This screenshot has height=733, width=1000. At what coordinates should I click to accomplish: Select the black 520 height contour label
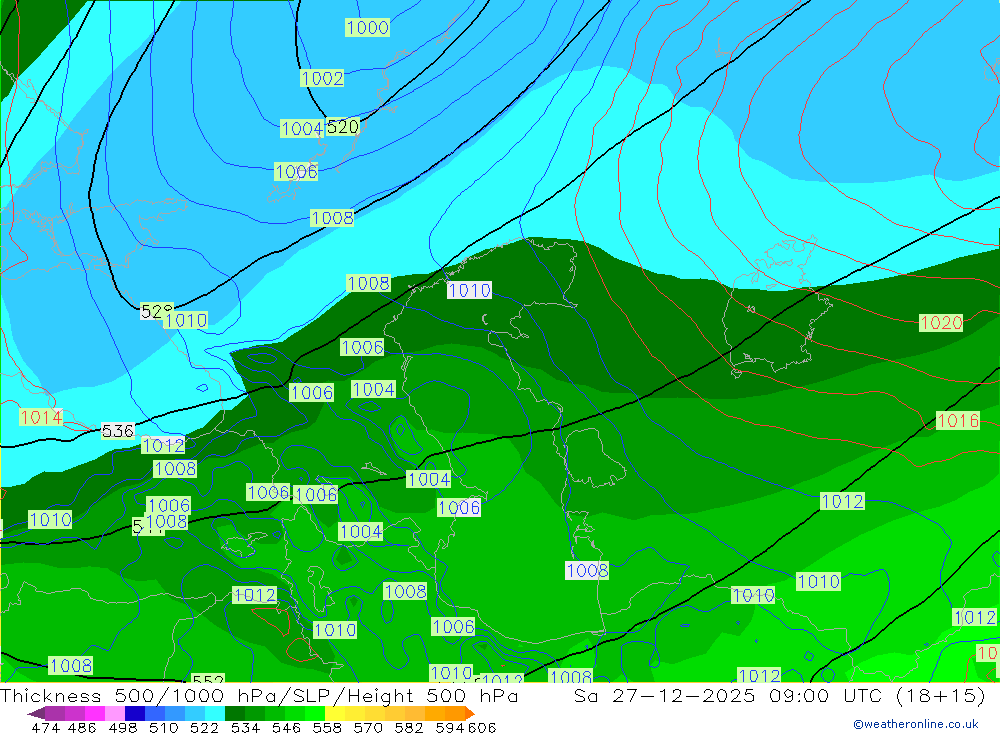point(343,127)
